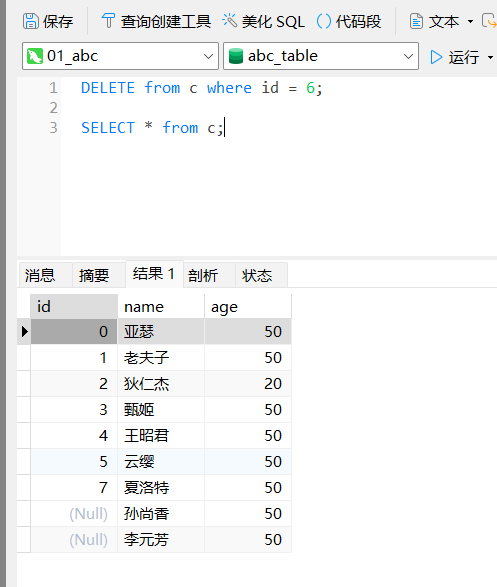Open Code Snippets (代码段)
The image size is (497, 587).
click(x=349, y=21)
